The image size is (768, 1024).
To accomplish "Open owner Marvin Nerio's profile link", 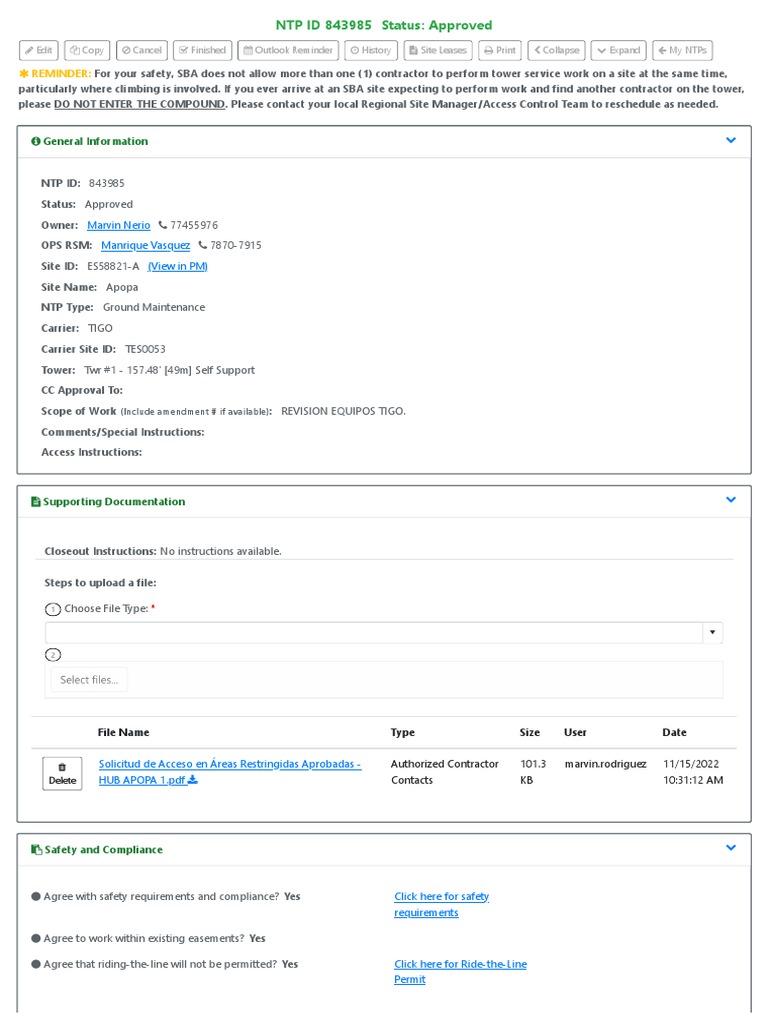I will pos(118,225).
